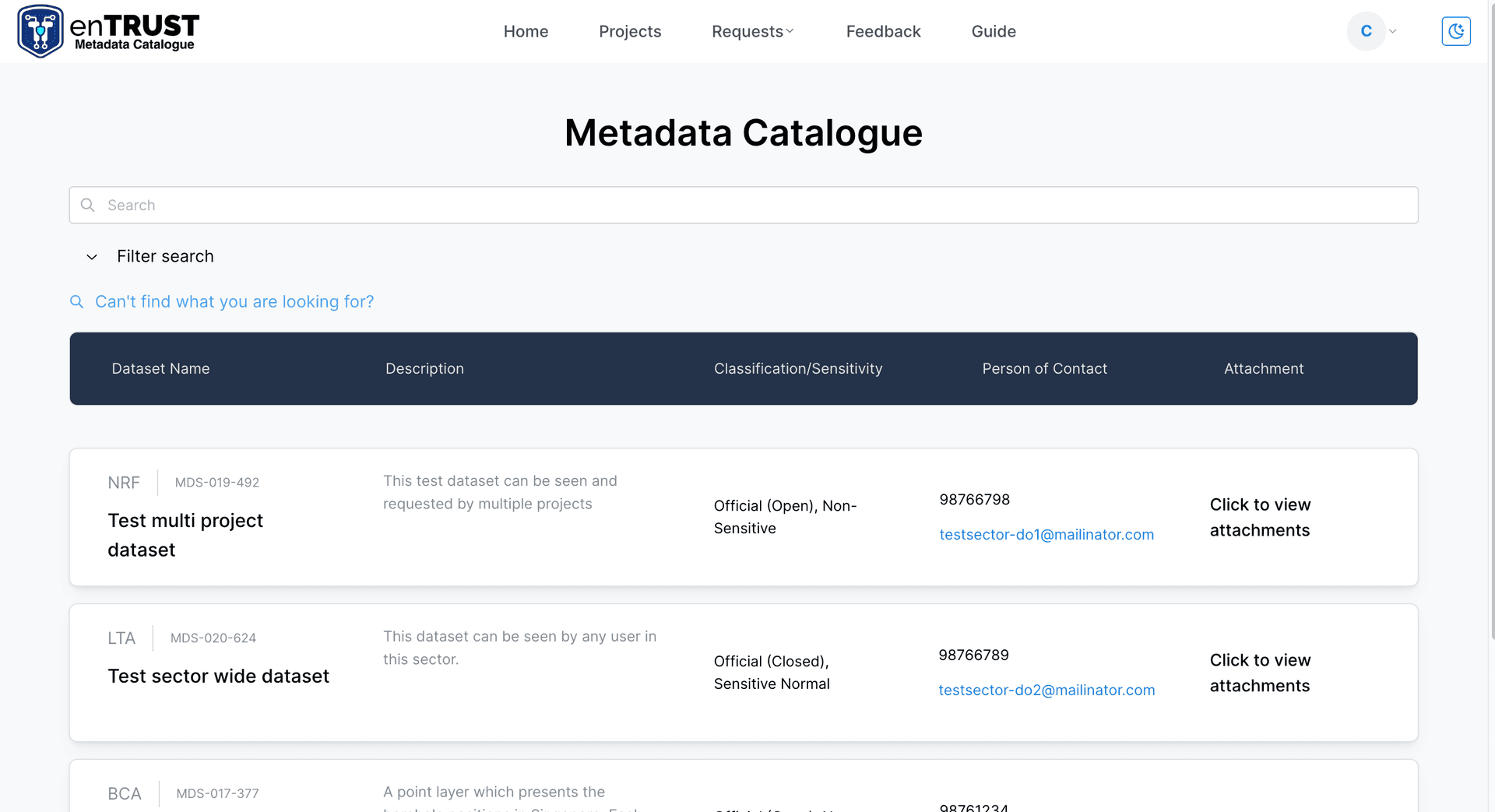Open the Test multi project dataset entry
Screen dimensions: 1495x812
click(185, 535)
